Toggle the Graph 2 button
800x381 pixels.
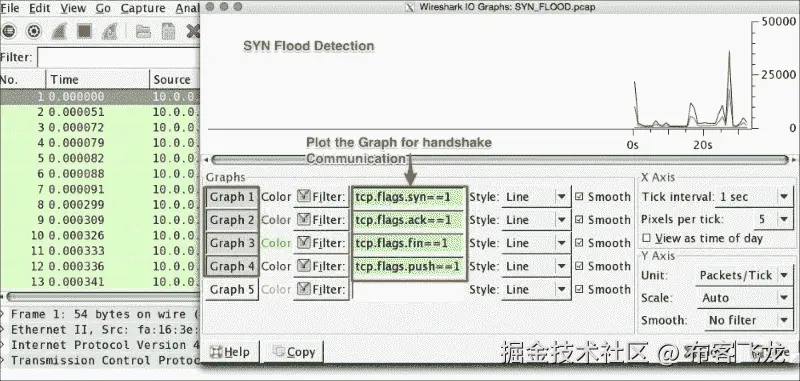(232, 220)
